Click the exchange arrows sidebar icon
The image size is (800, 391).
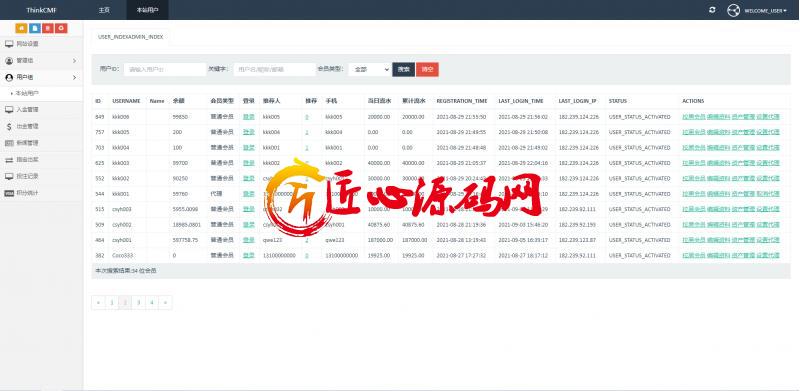9,160
